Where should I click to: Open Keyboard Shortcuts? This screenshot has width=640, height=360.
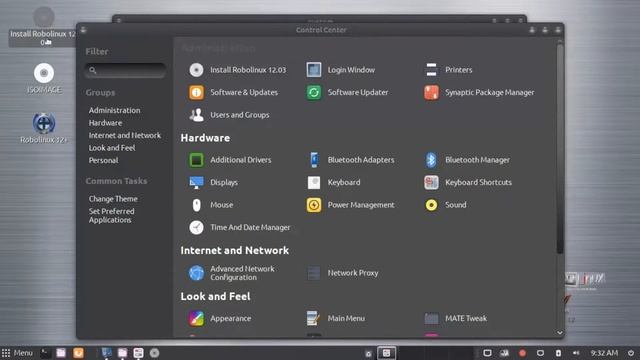tap(468, 182)
